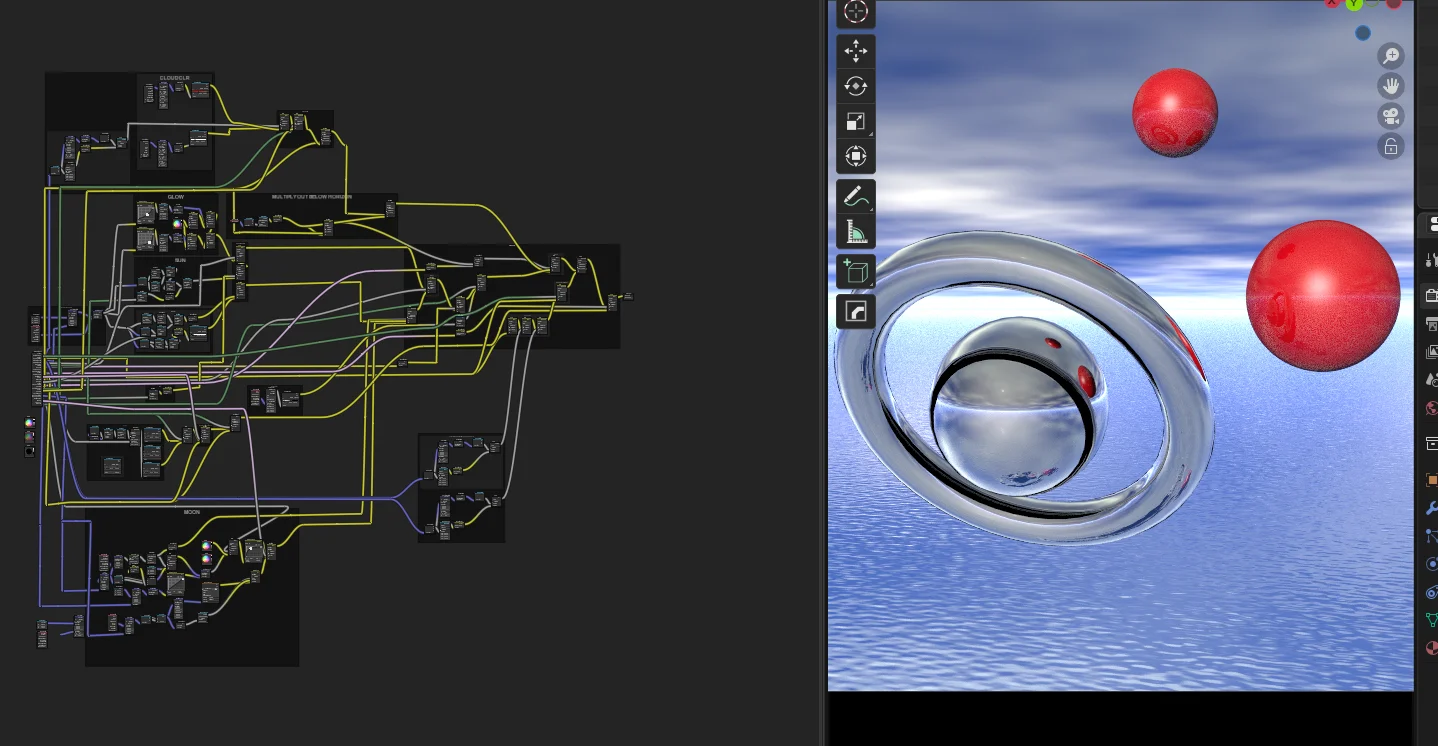Viewport: 1438px width, 746px height.
Task: Toggle camera view using the camera gizmo
Action: pos(1391,116)
